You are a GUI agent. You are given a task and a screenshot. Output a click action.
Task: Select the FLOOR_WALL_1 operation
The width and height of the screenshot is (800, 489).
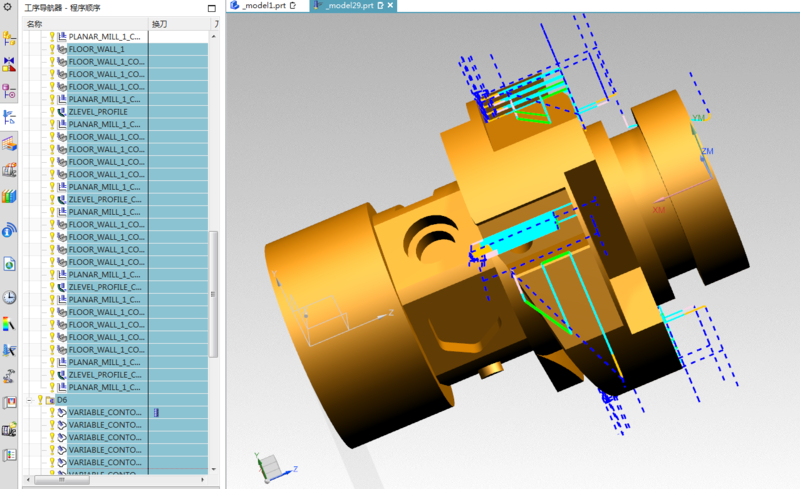coord(96,49)
